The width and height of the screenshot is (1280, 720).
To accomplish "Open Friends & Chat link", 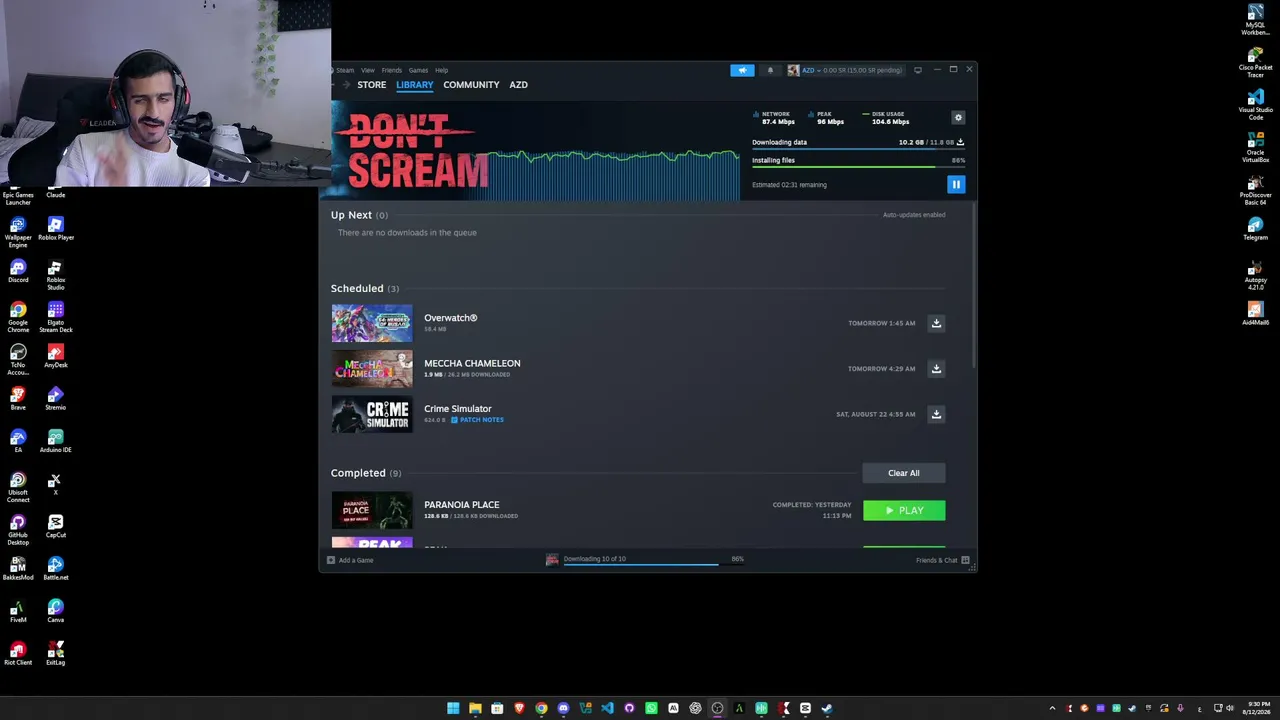I will point(936,560).
